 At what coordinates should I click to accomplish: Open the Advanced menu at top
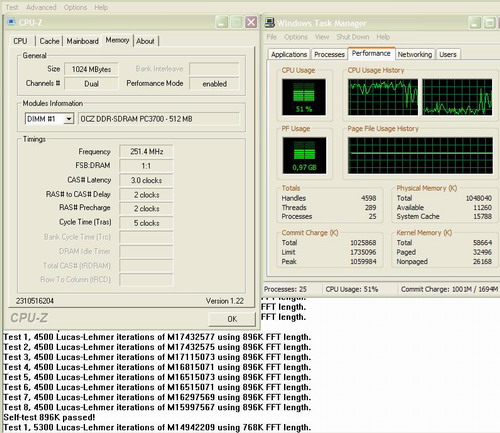[x=41, y=7]
